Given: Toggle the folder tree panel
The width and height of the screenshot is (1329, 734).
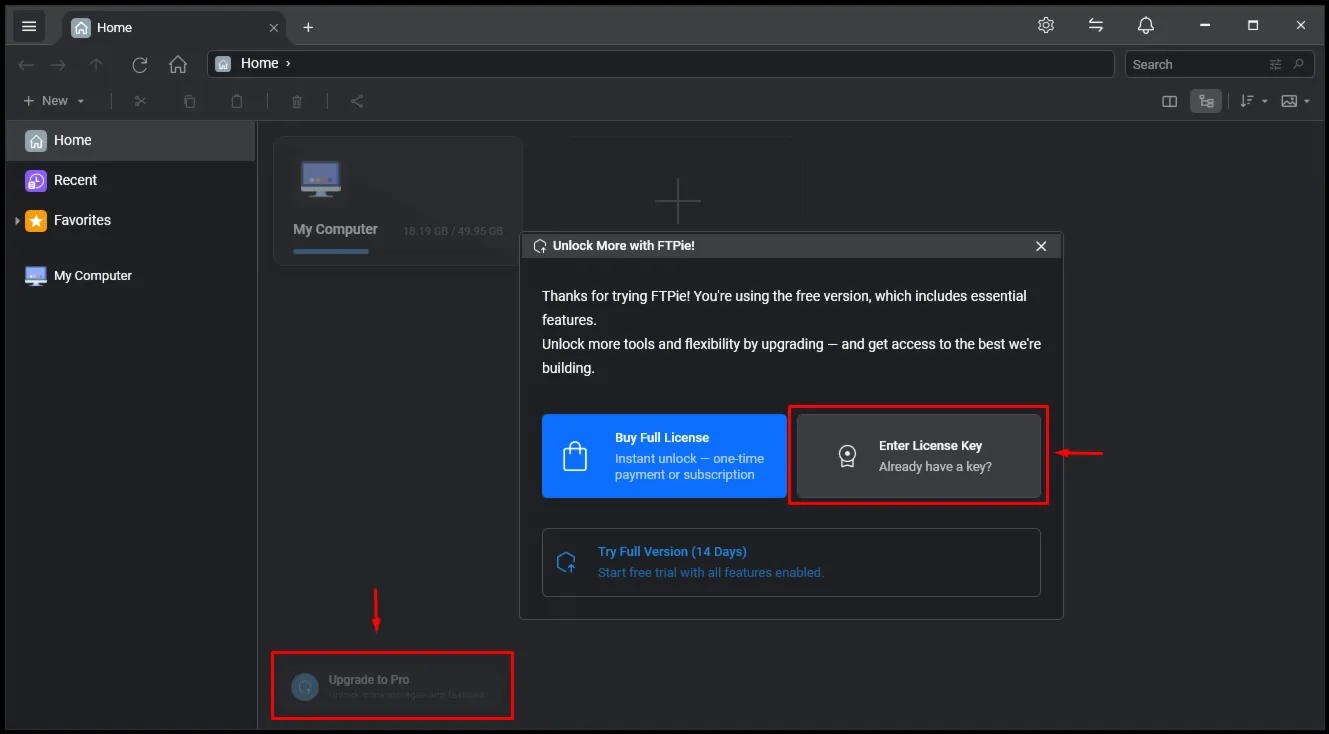Looking at the screenshot, I should coord(1206,101).
